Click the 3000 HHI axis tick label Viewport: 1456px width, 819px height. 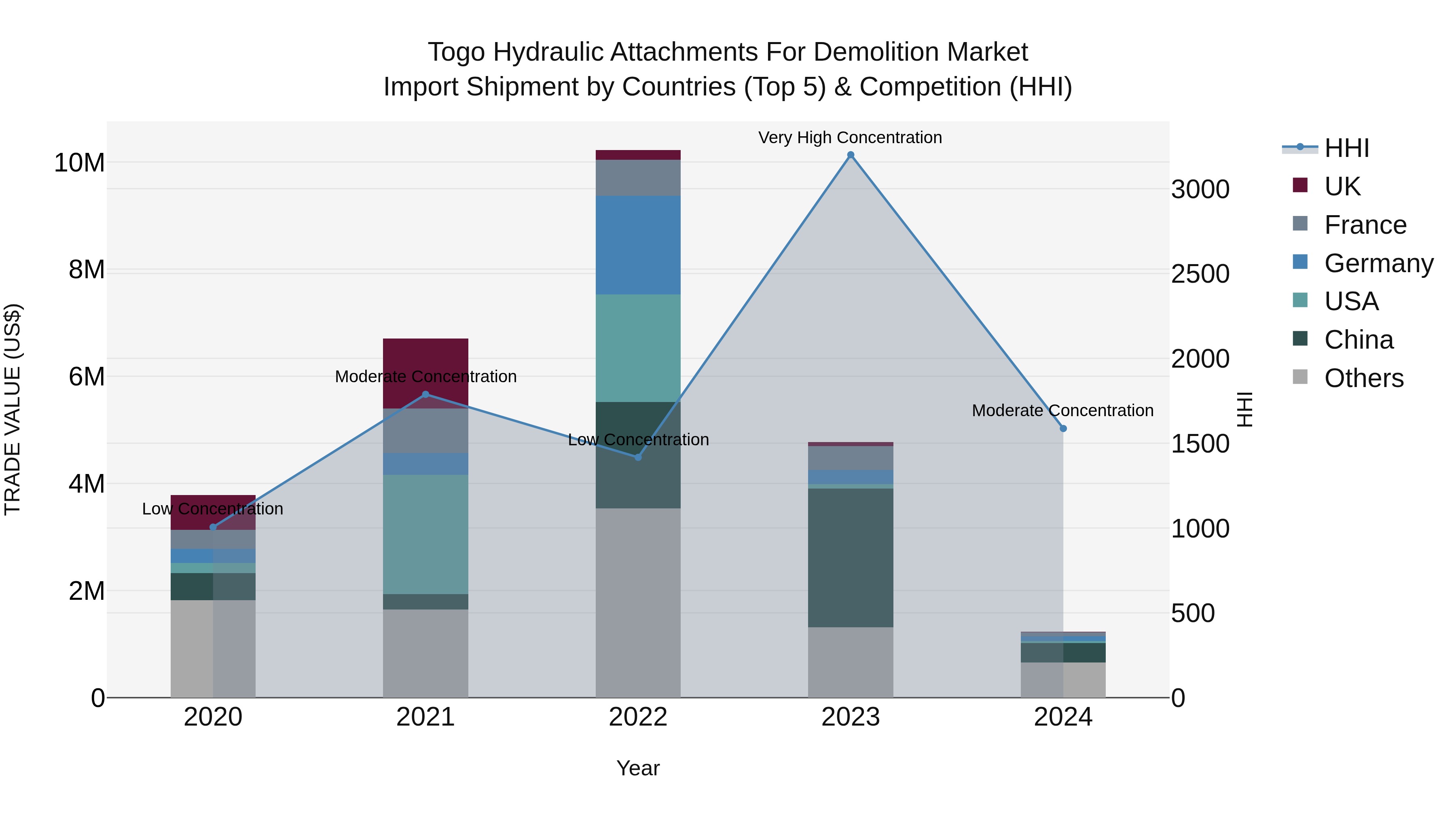tap(1200, 189)
